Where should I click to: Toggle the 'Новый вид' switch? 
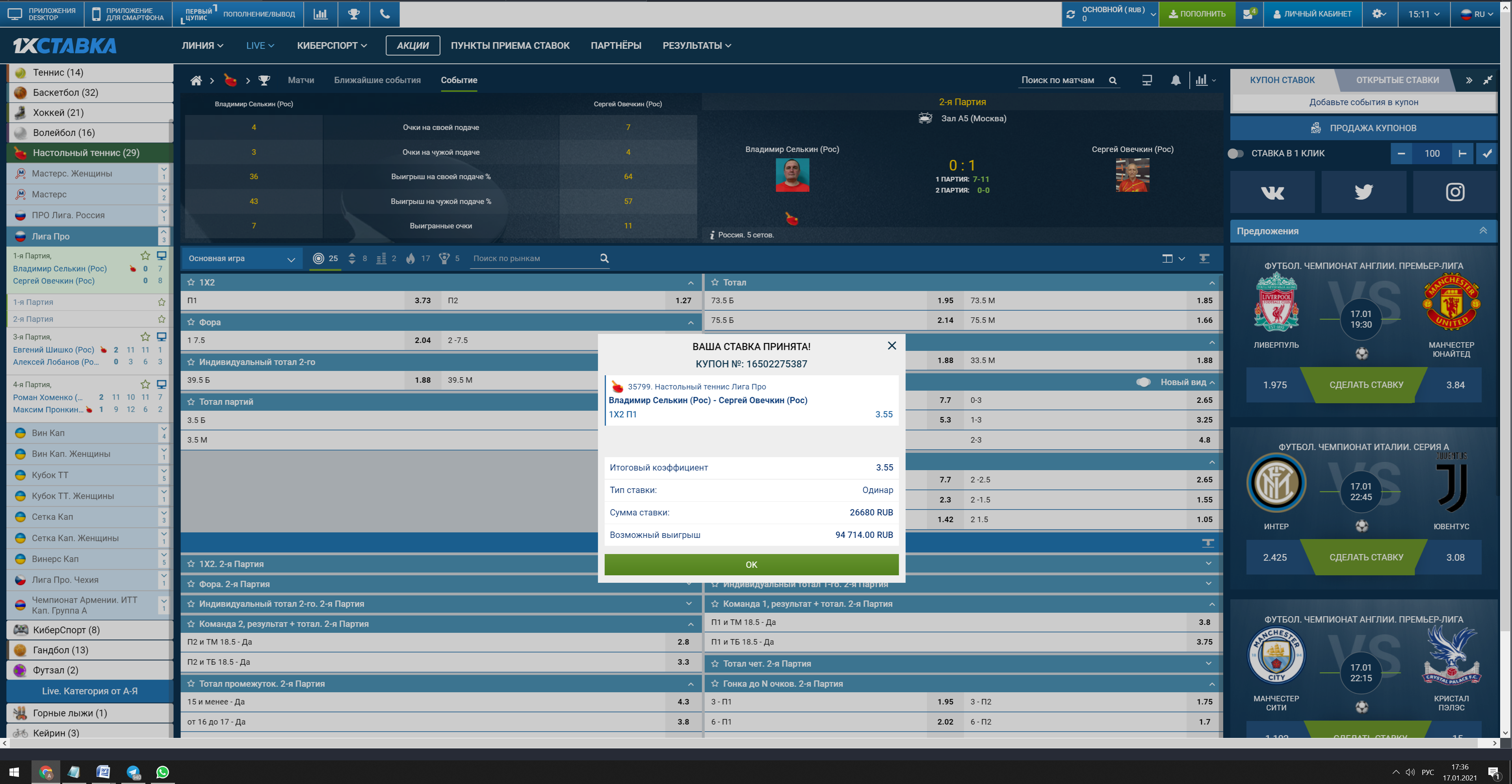(x=1143, y=382)
